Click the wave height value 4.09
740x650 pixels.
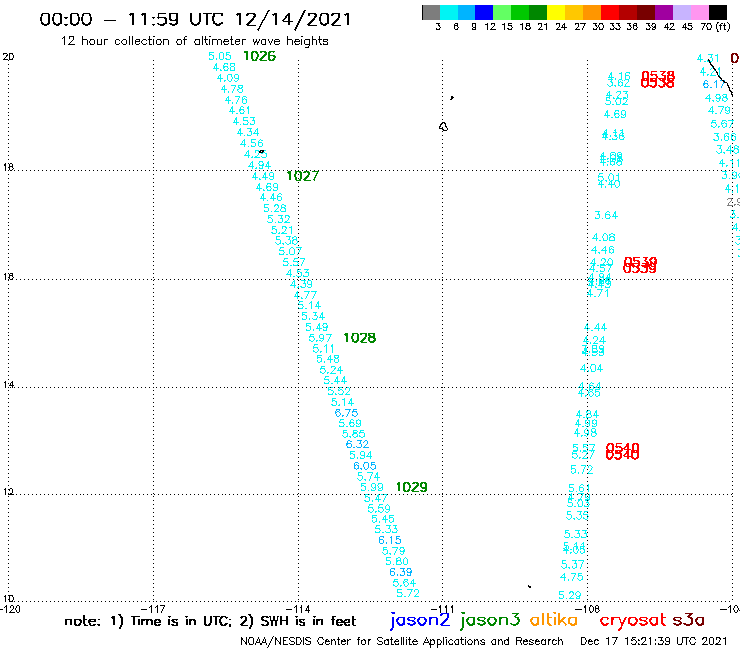point(228,78)
